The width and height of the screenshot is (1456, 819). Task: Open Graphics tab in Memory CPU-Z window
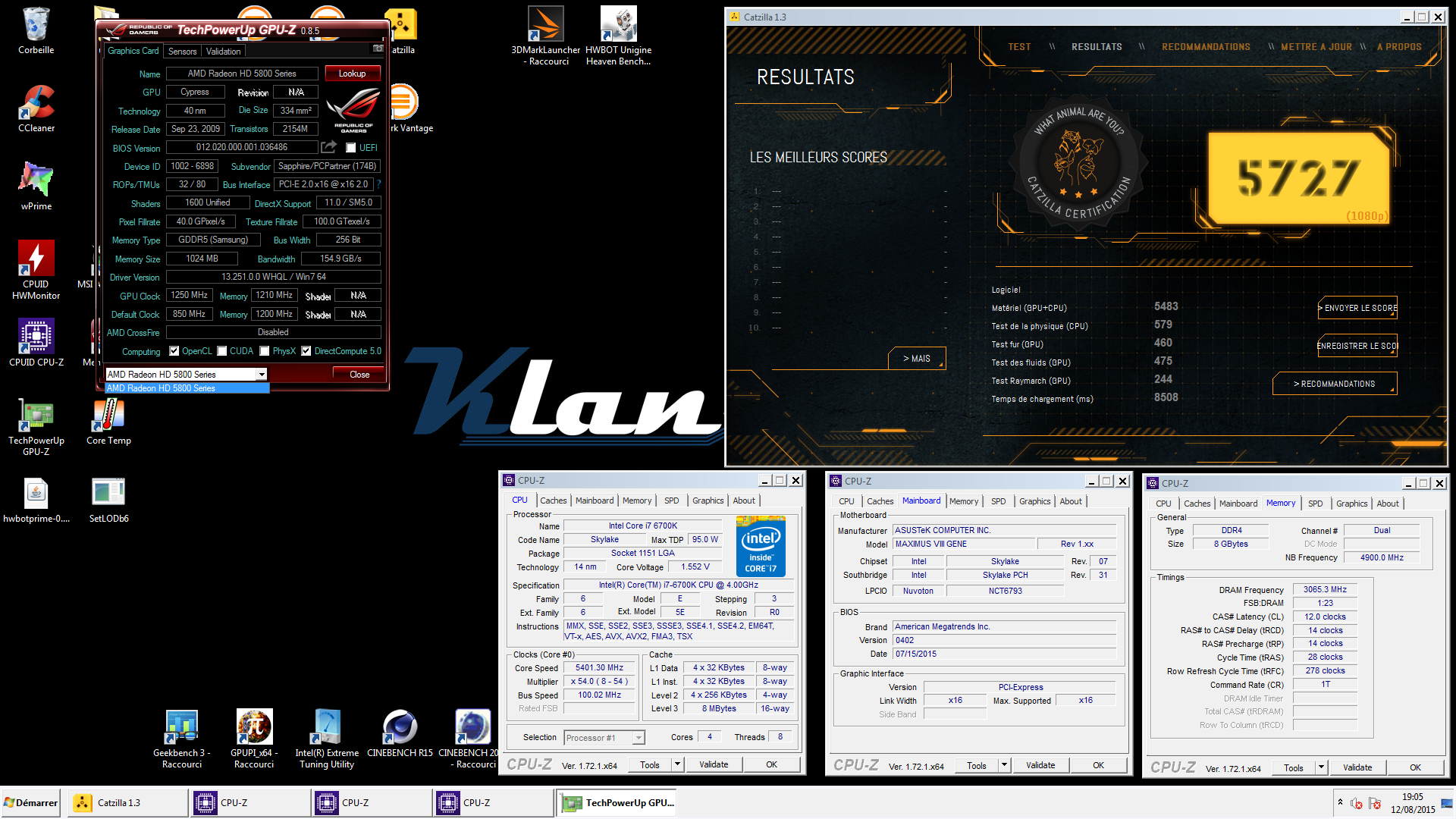coord(1352,504)
